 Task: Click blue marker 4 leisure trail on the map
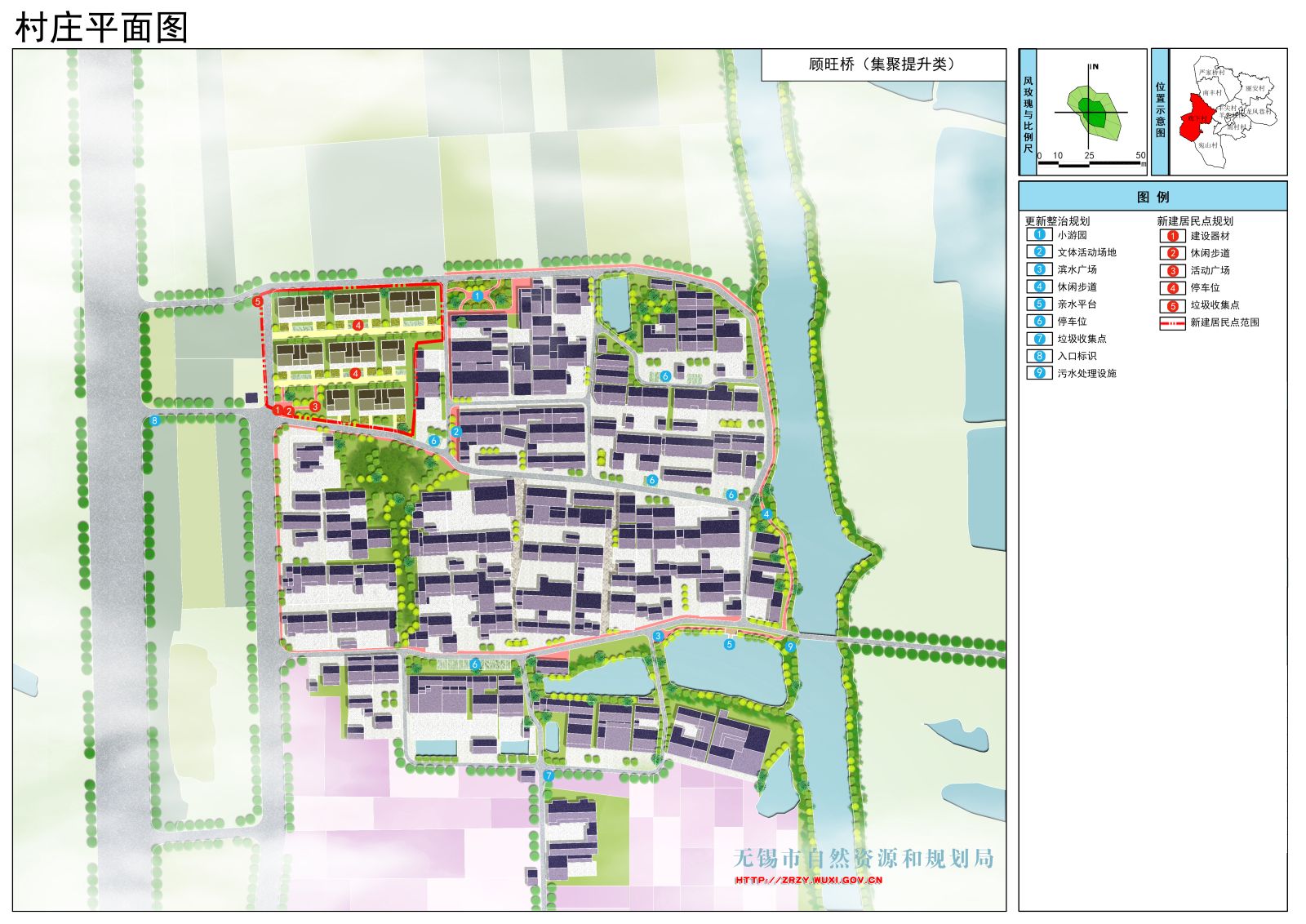tap(766, 514)
